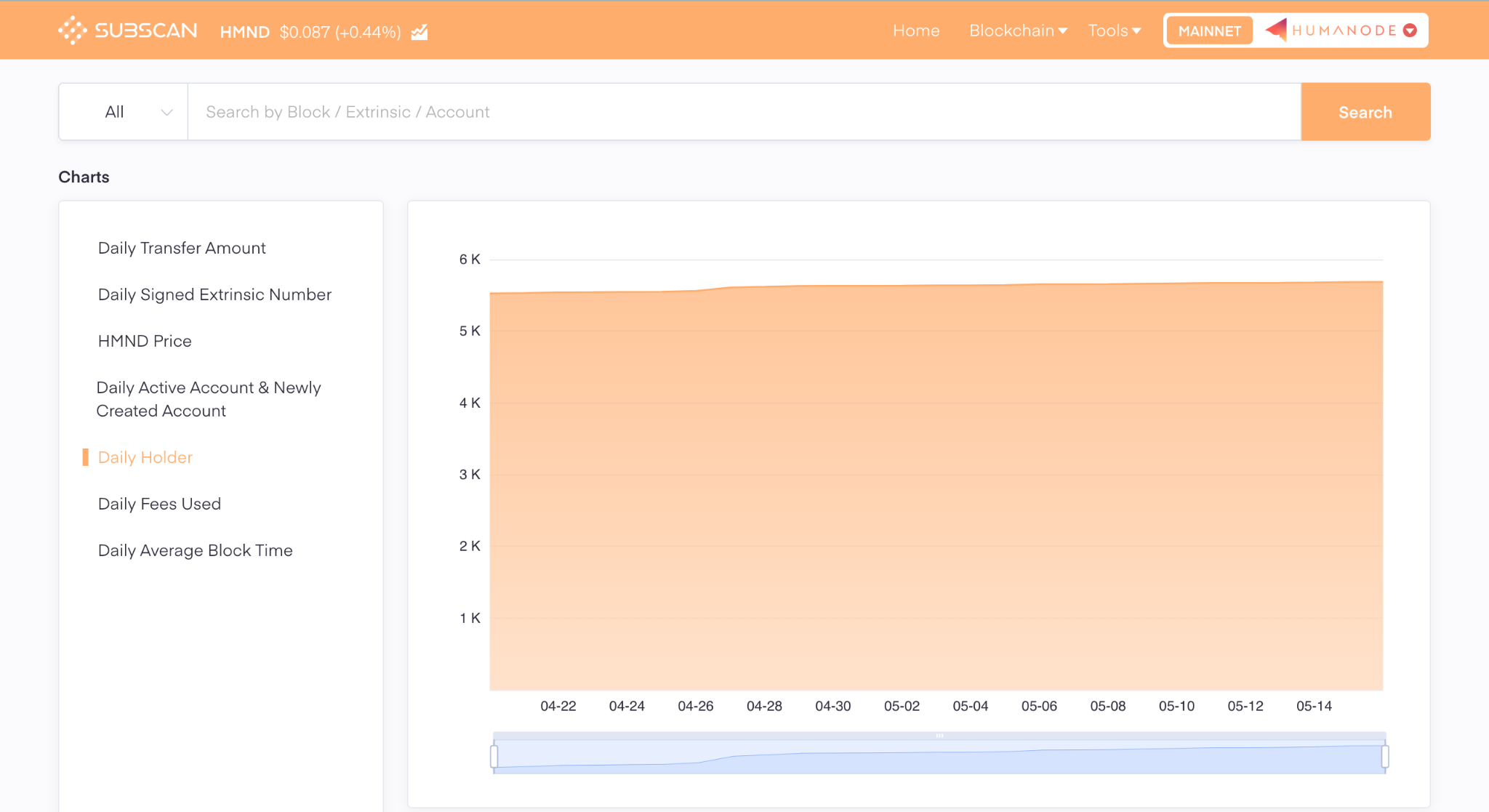Select Daily Fees Used chart
The image size is (1489, 812).
point(159,504)
